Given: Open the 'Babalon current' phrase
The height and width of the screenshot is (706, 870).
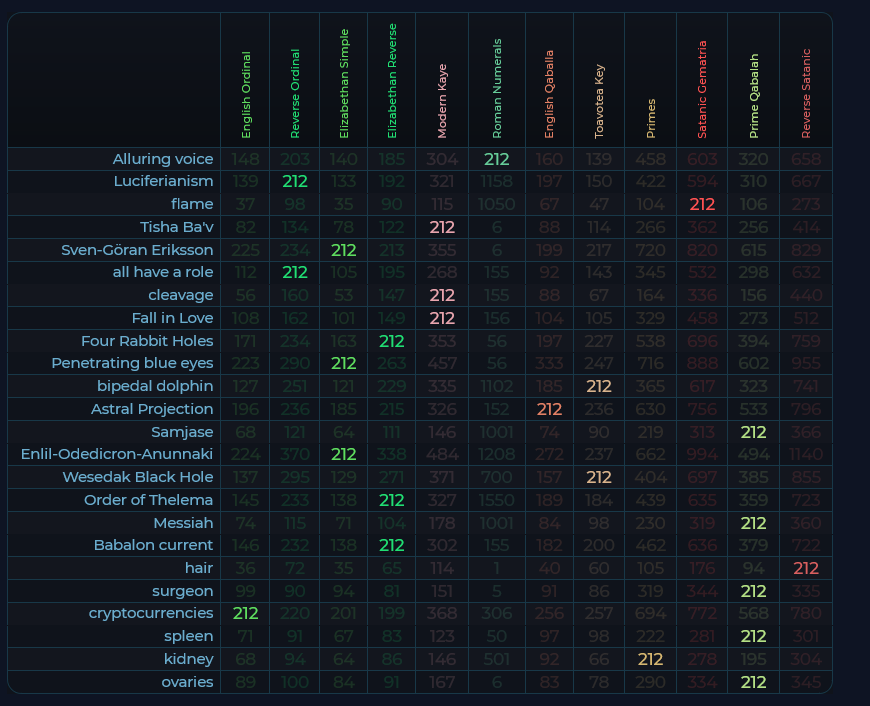Looking at the screenshot, I should click(x=153, y=545).
